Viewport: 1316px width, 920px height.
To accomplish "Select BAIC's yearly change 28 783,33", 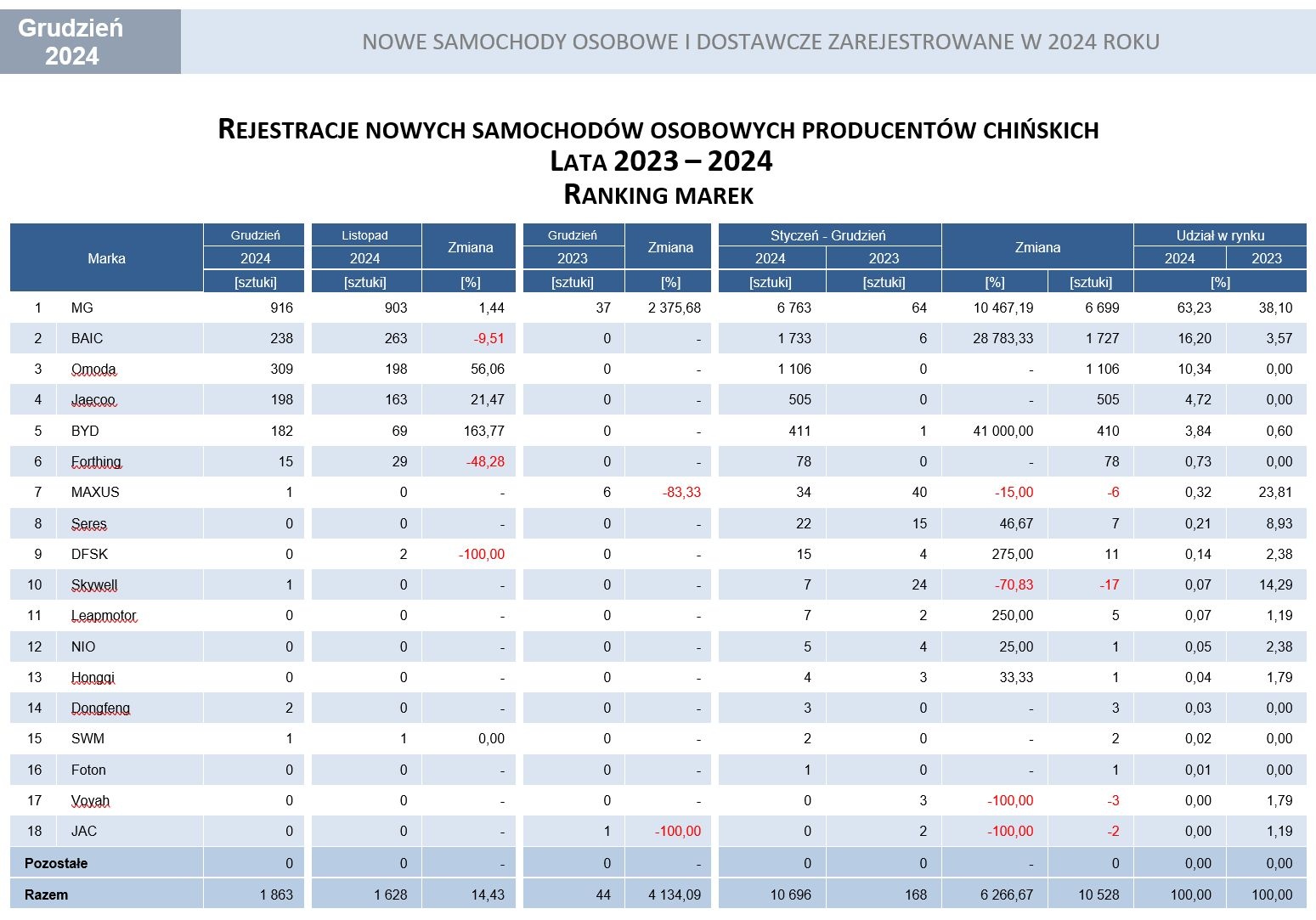I will point(1003,338).
